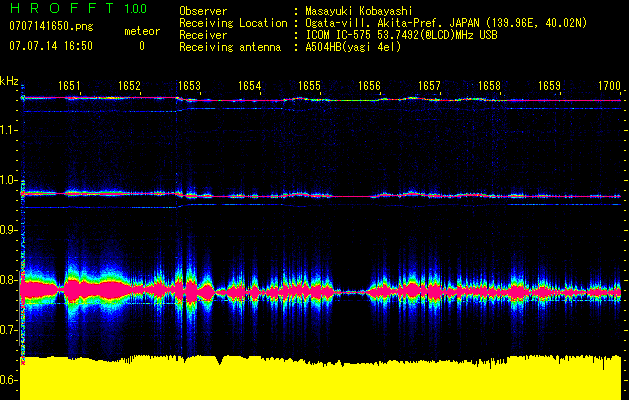Click the Observer label
This screenshot has width=629, height=400.
pos(203,11)
